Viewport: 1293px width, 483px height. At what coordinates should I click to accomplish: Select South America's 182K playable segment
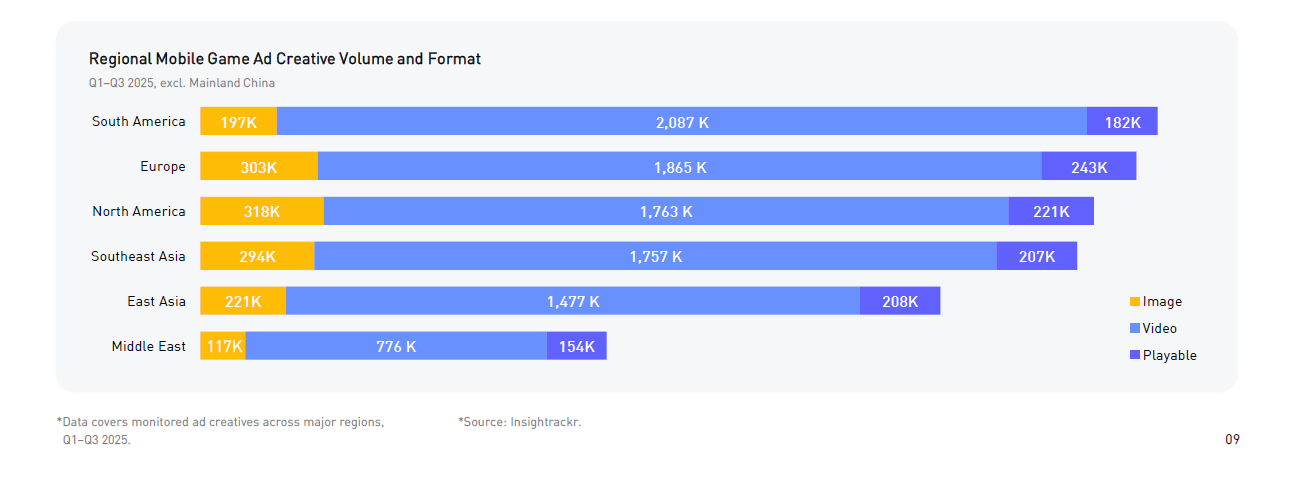click(1122, 122)
